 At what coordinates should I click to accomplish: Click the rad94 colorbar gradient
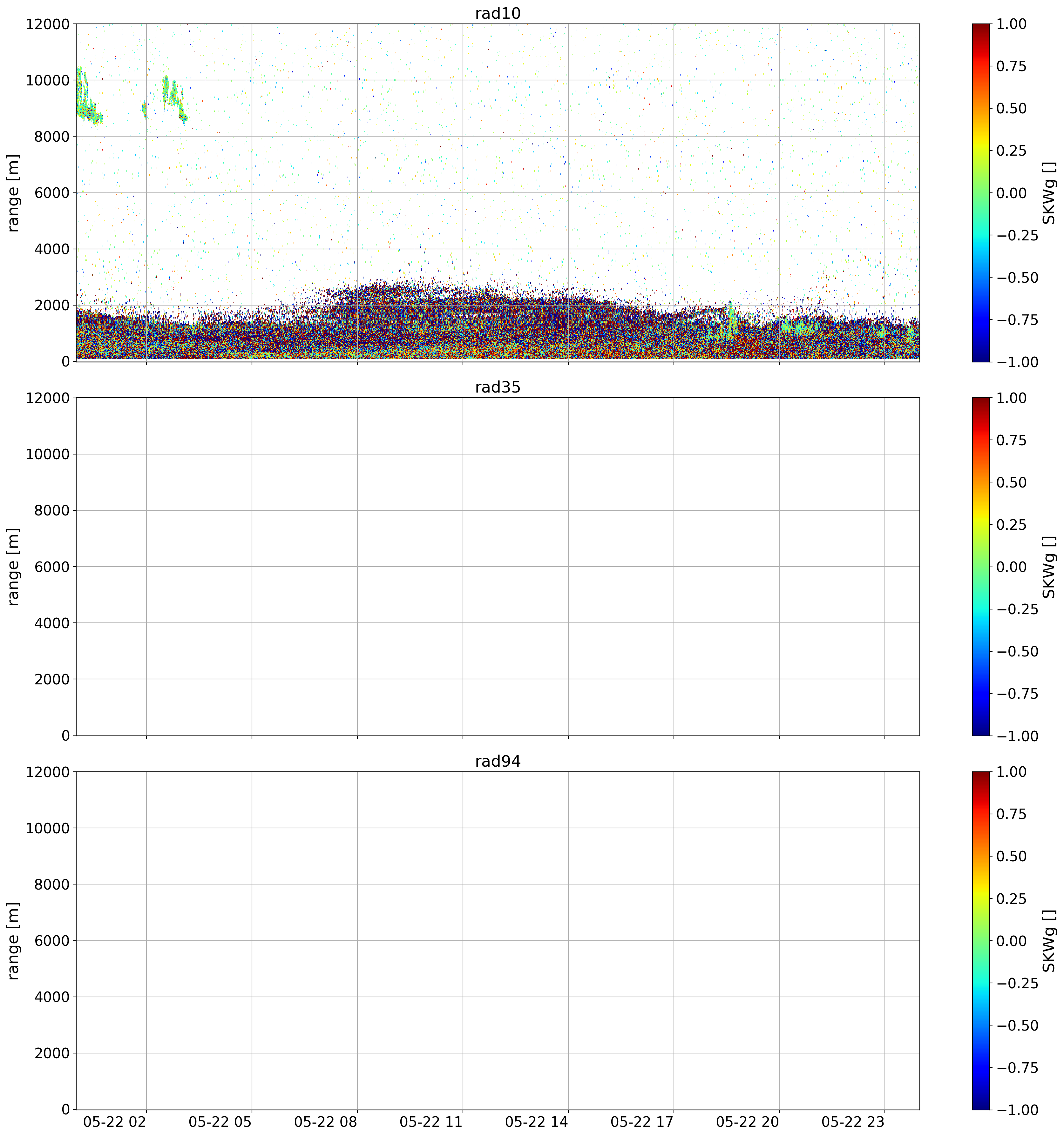coord(980,941)
